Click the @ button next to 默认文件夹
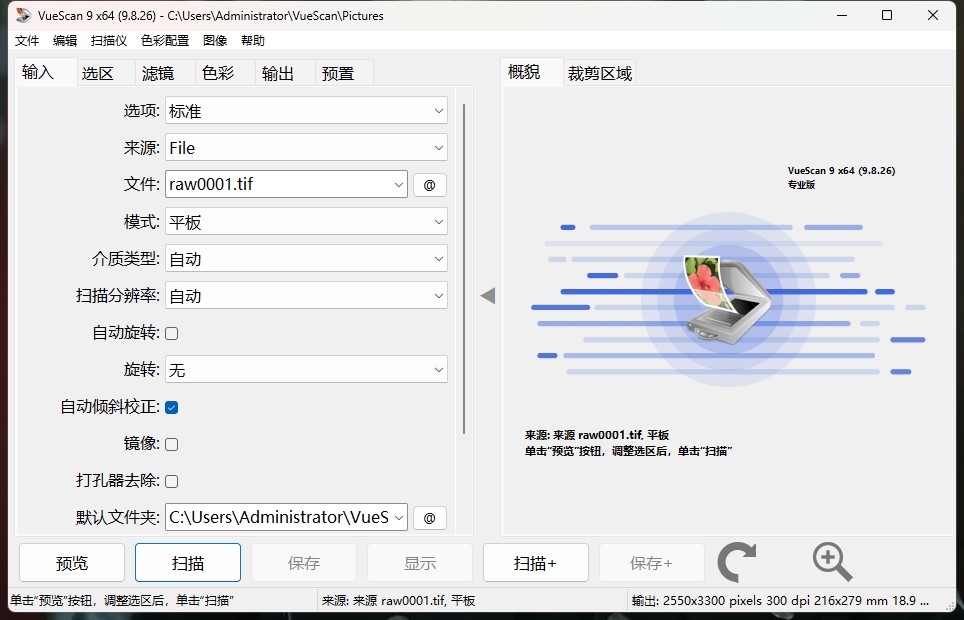The image size is (964, 620). click(x=430, y=518)
